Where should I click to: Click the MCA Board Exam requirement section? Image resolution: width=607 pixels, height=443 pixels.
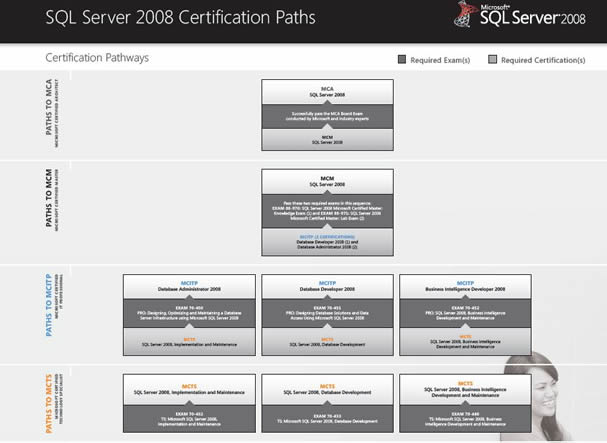328,116
